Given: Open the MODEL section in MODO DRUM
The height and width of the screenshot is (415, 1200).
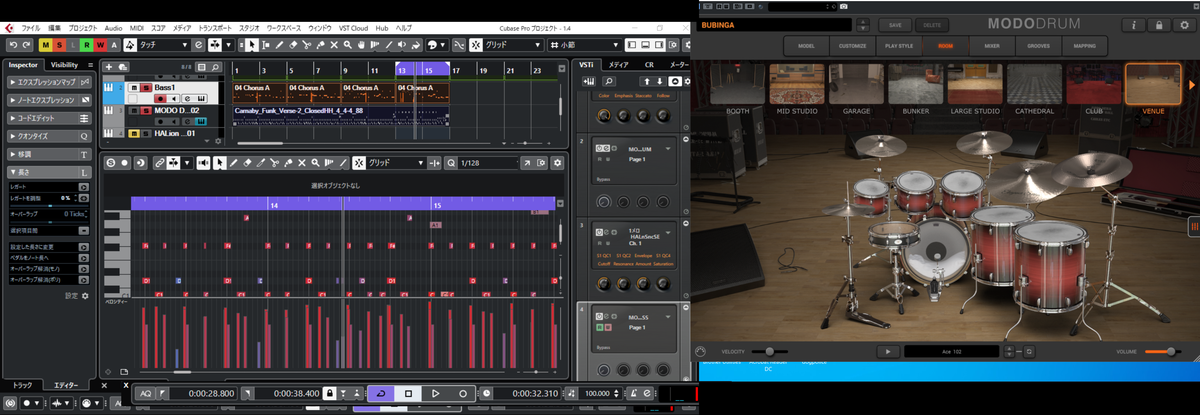Looking at the screenshot, I should coord(806,46).
